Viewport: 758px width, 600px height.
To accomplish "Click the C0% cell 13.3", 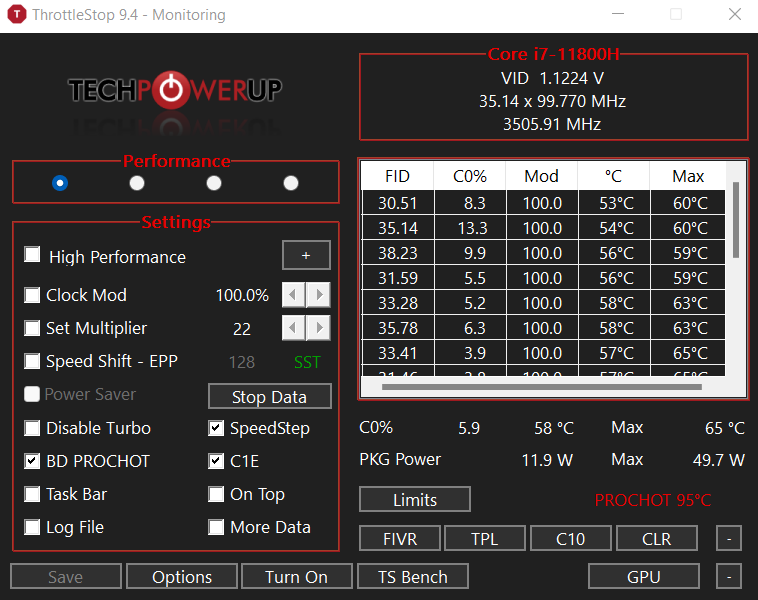I will click(470, 228).
